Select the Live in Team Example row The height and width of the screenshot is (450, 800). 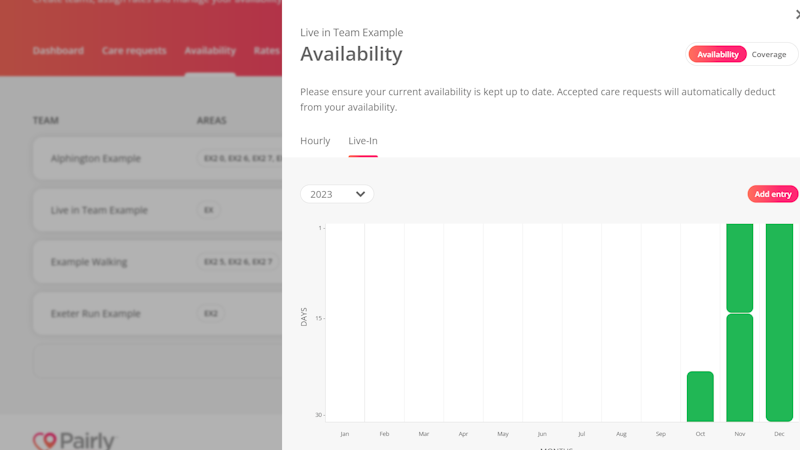(x=158, y=210)
